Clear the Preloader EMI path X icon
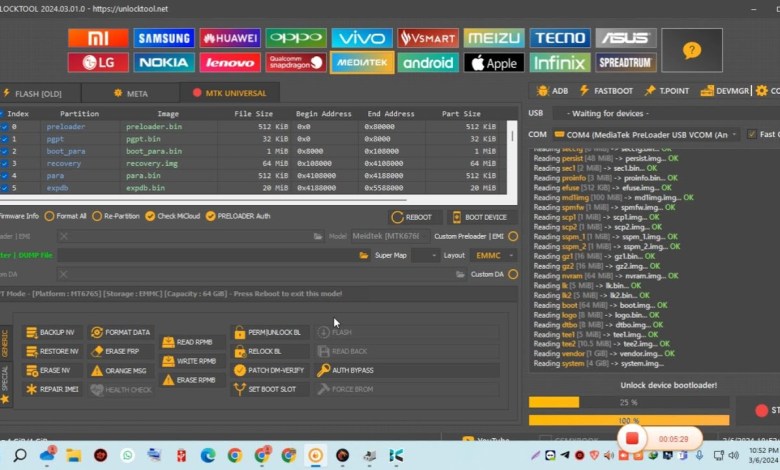The width and height of the screenshot is (780, 470). [x=64, y=236]
